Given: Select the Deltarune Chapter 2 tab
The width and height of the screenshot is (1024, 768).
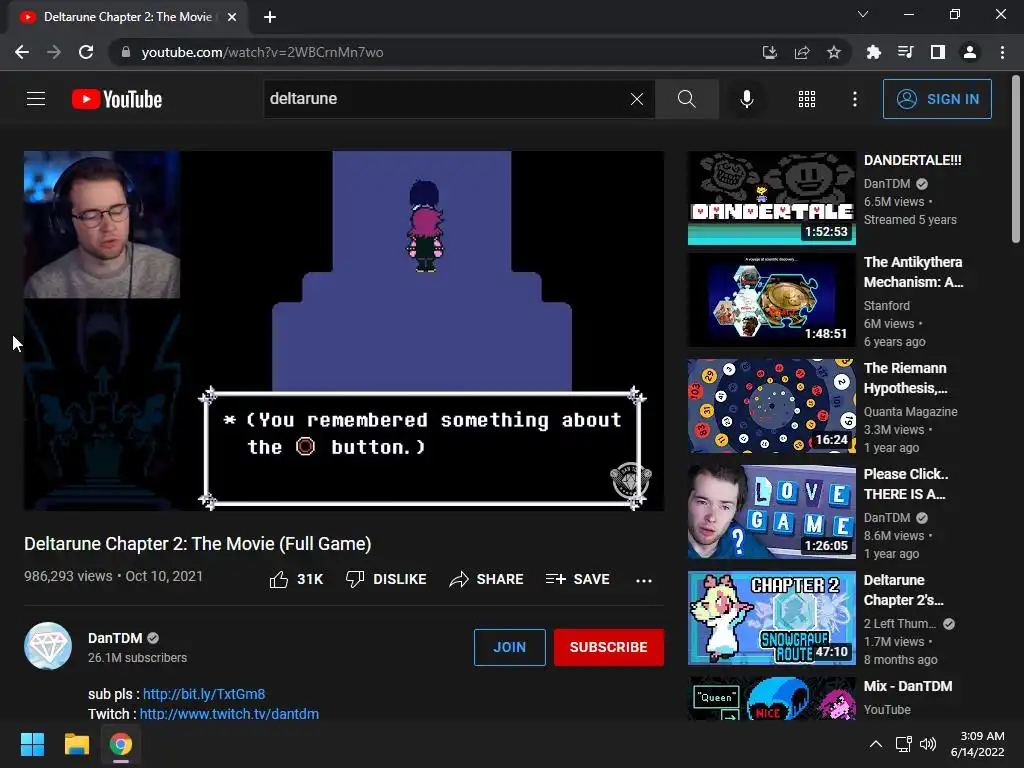Looking at the screenshot, I should pyautogui.click(x=128, y=17).
